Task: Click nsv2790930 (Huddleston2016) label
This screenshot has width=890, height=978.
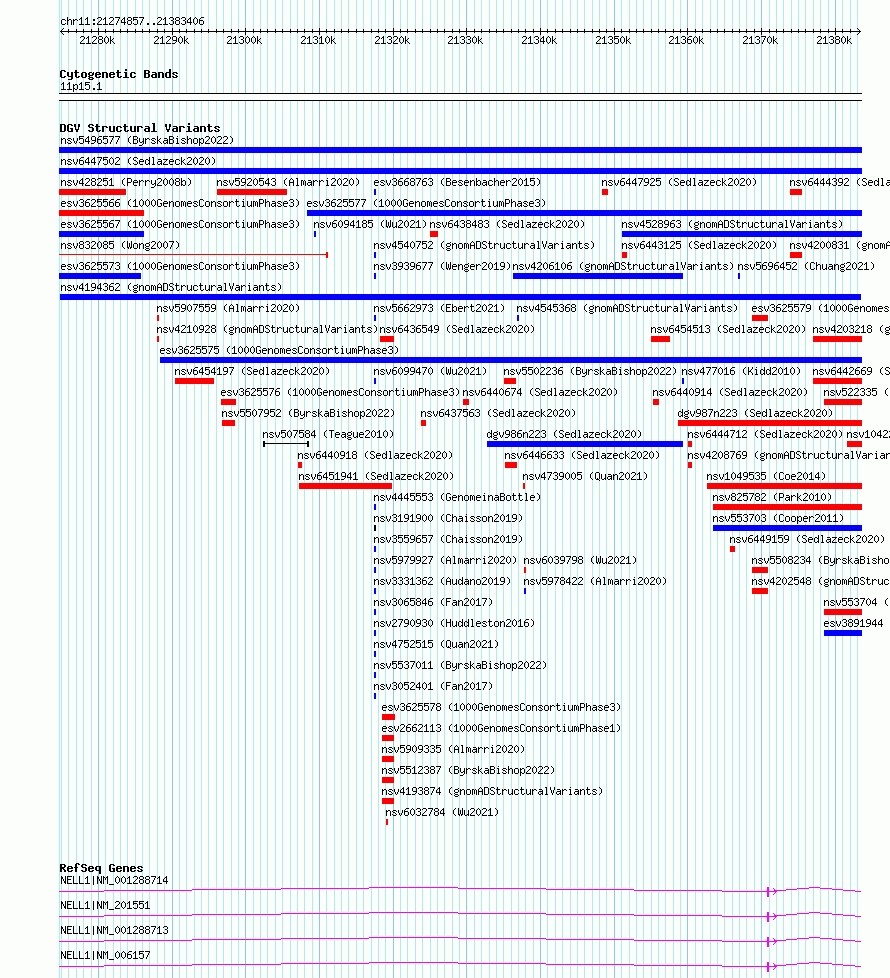Action: coord(454,624)
